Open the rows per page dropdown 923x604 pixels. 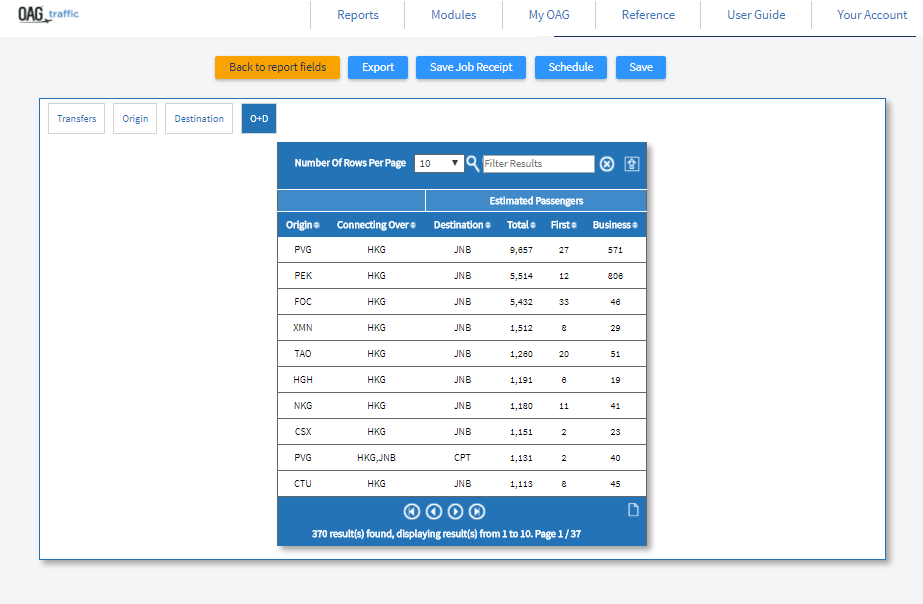coord(439,163)
